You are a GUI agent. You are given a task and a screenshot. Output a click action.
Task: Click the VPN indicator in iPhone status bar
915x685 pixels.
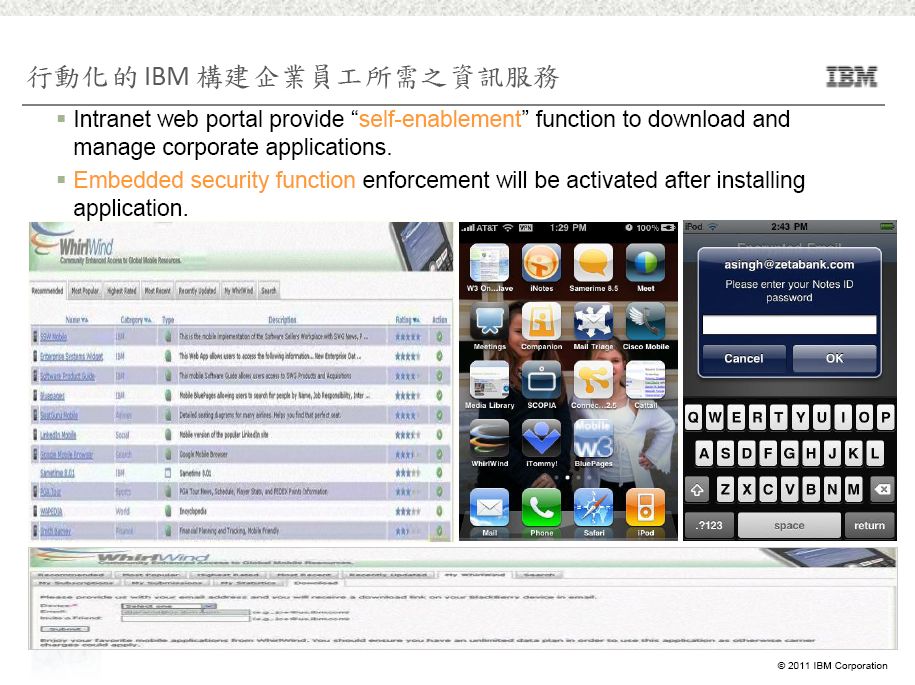point(525,228)
